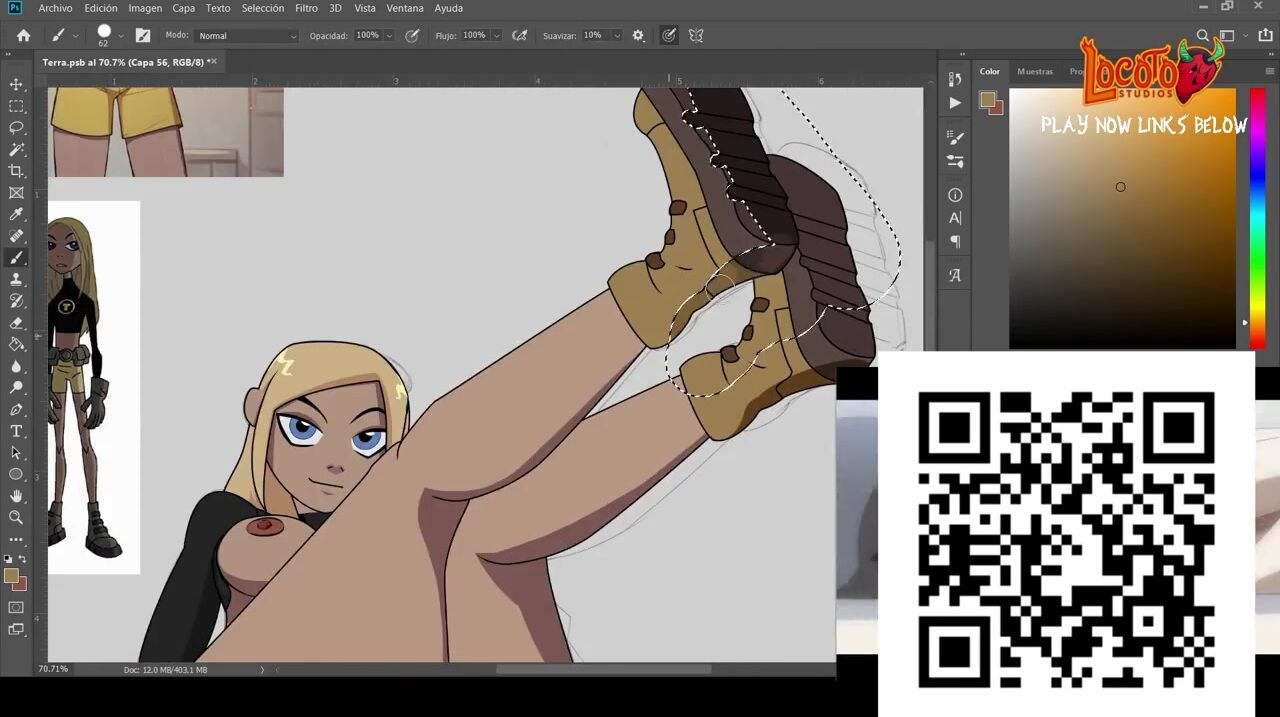Toggle the brush settings panel button
Screen dimensions: 1280x717
(x=143, y=35)
